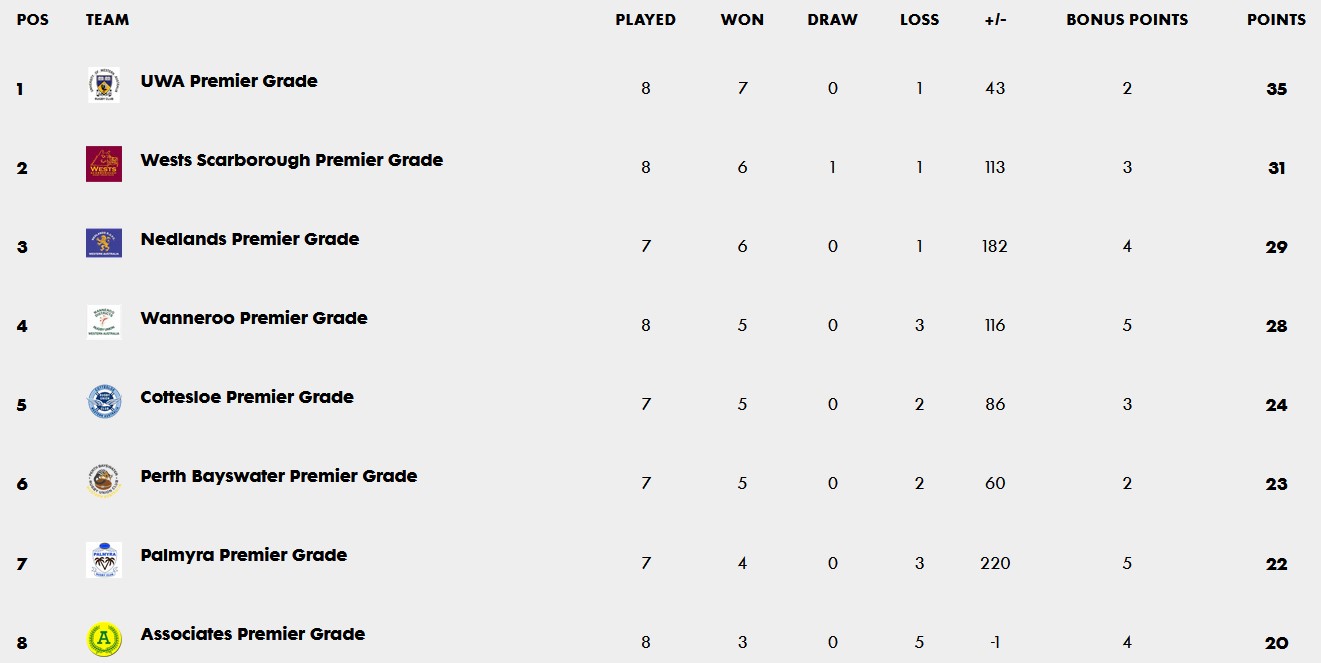The height and width of the screenshot is (663, 1321).
Task: Click the Wanneroo club logo
Action: coord(104,322)
